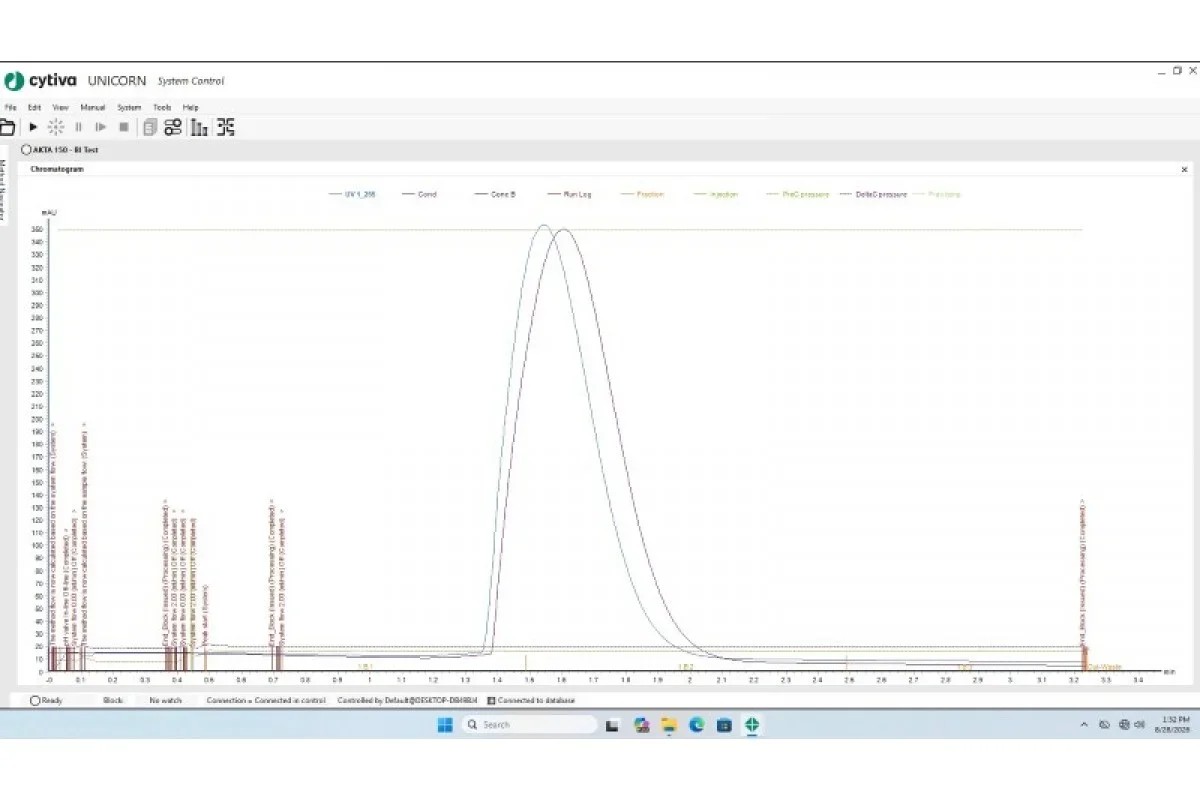Click the Open folder toolbar icon
1200x800 pixels.
[8, 127]
